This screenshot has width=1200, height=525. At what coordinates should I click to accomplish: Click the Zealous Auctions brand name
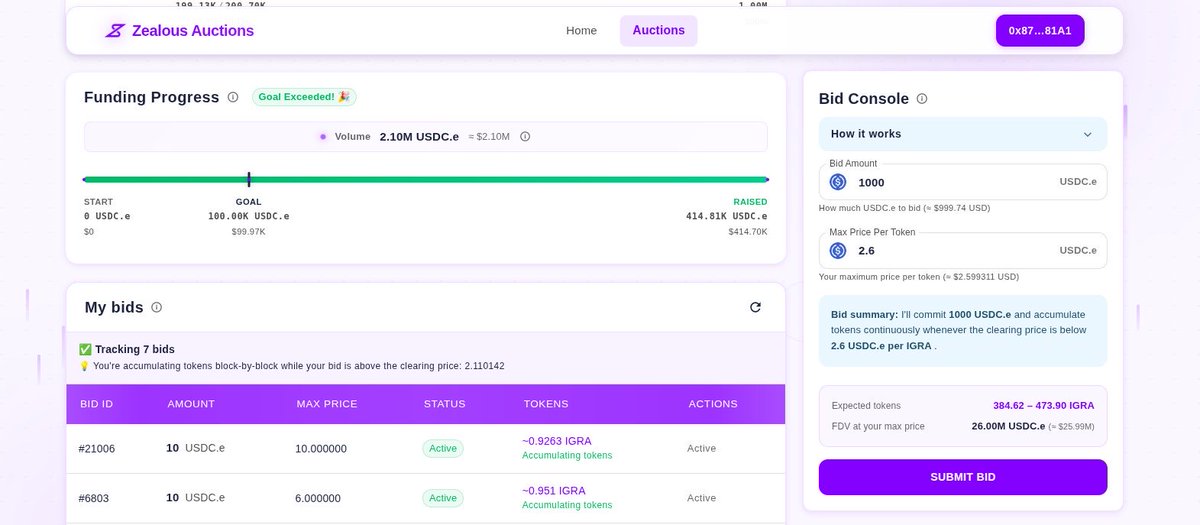tap(193, 31)
